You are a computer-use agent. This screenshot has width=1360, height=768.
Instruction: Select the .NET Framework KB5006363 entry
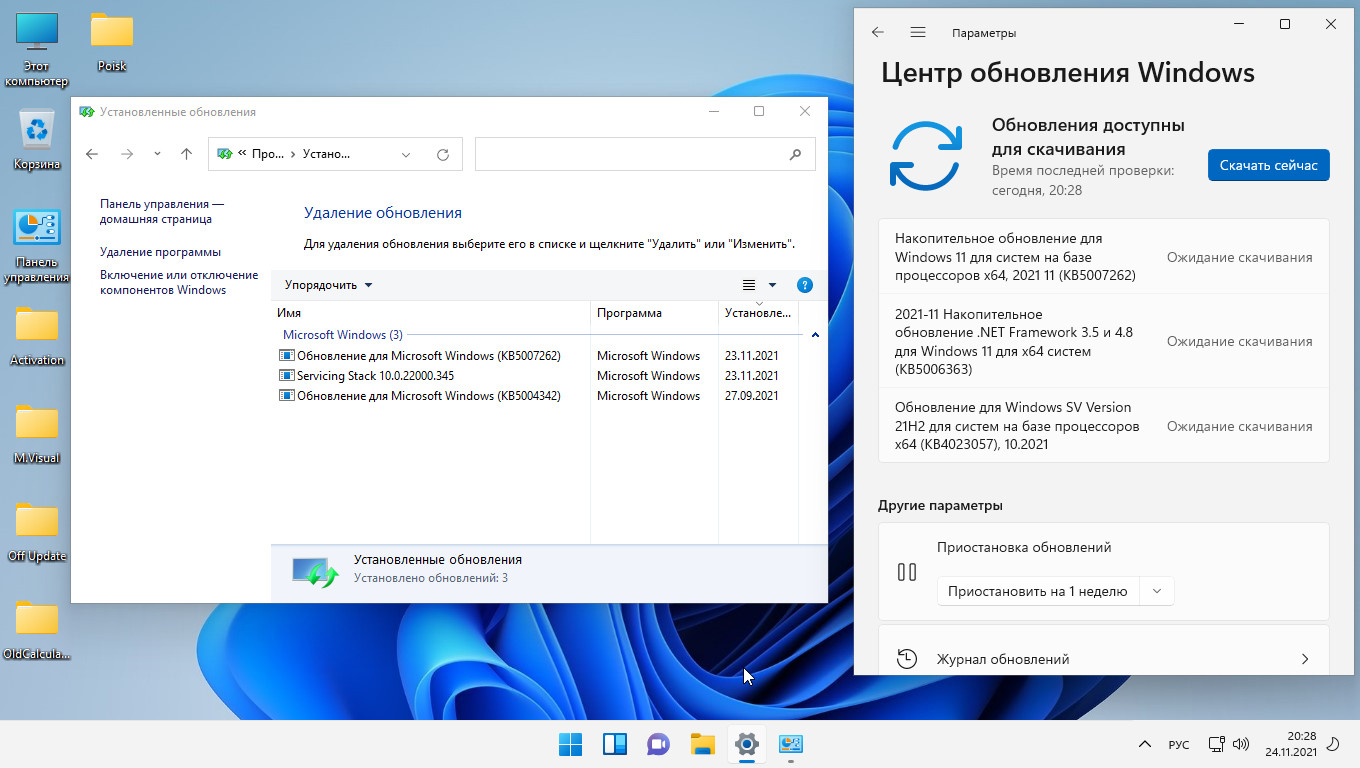click(x=1104, y=341)
